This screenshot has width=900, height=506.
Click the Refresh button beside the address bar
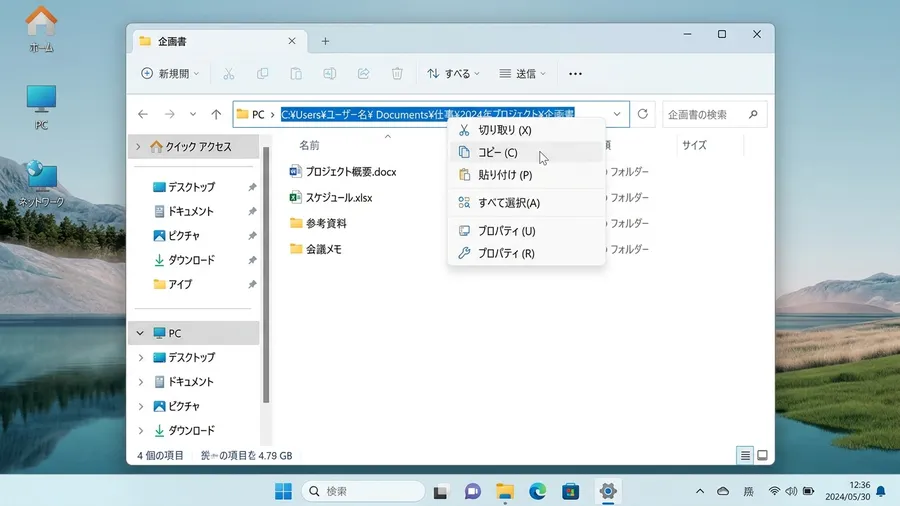click(643, 114)
